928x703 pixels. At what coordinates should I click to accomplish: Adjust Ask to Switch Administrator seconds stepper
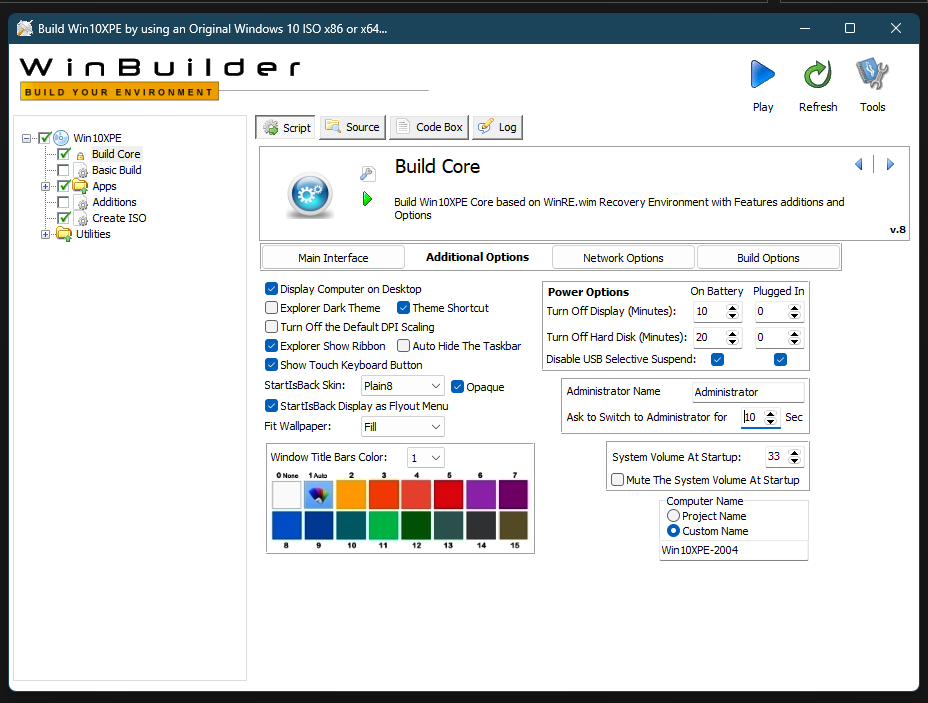[x=770, y=417]
